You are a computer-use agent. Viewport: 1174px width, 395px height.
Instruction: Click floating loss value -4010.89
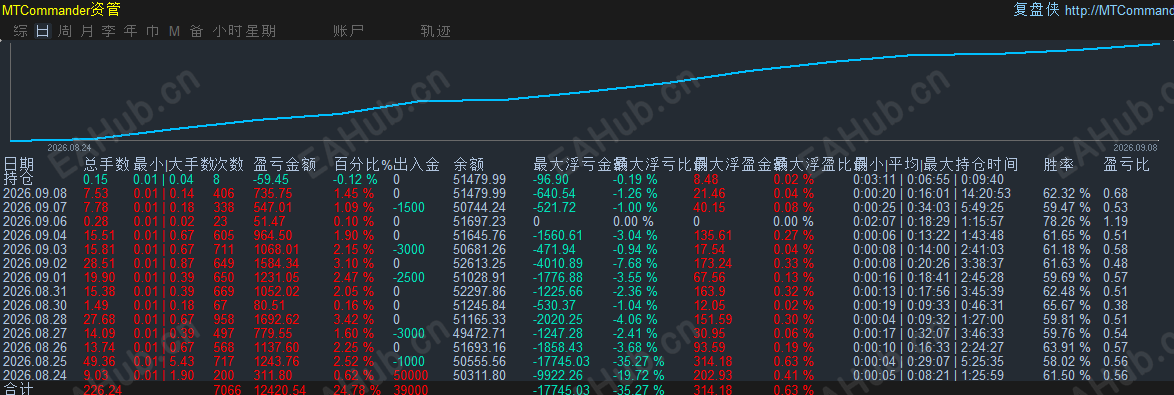coord(558,263)
